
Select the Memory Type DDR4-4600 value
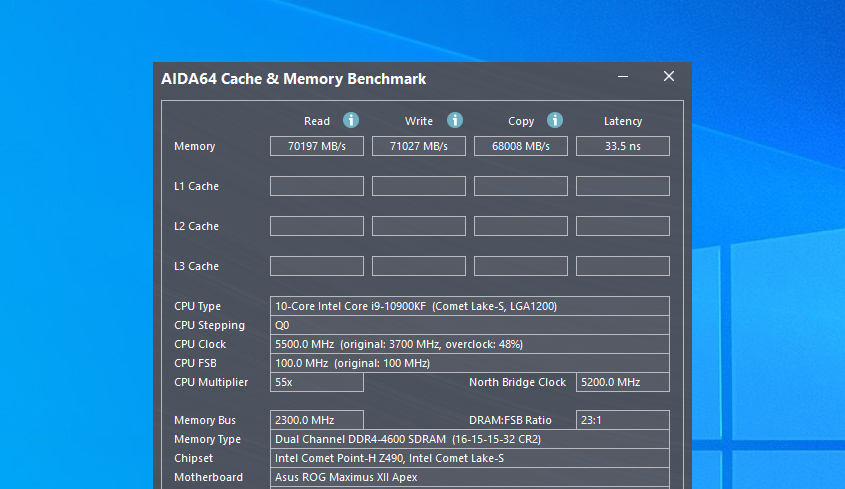tap(470, 439)
